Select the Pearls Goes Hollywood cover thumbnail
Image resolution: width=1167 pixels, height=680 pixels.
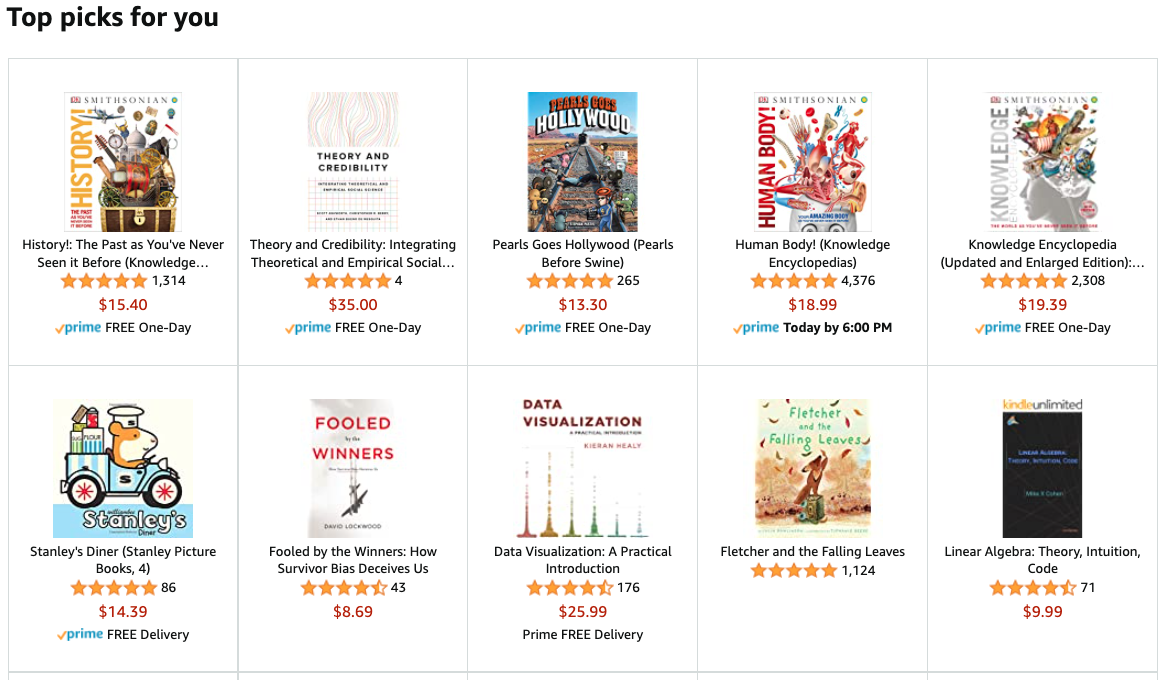coord(583,162)
